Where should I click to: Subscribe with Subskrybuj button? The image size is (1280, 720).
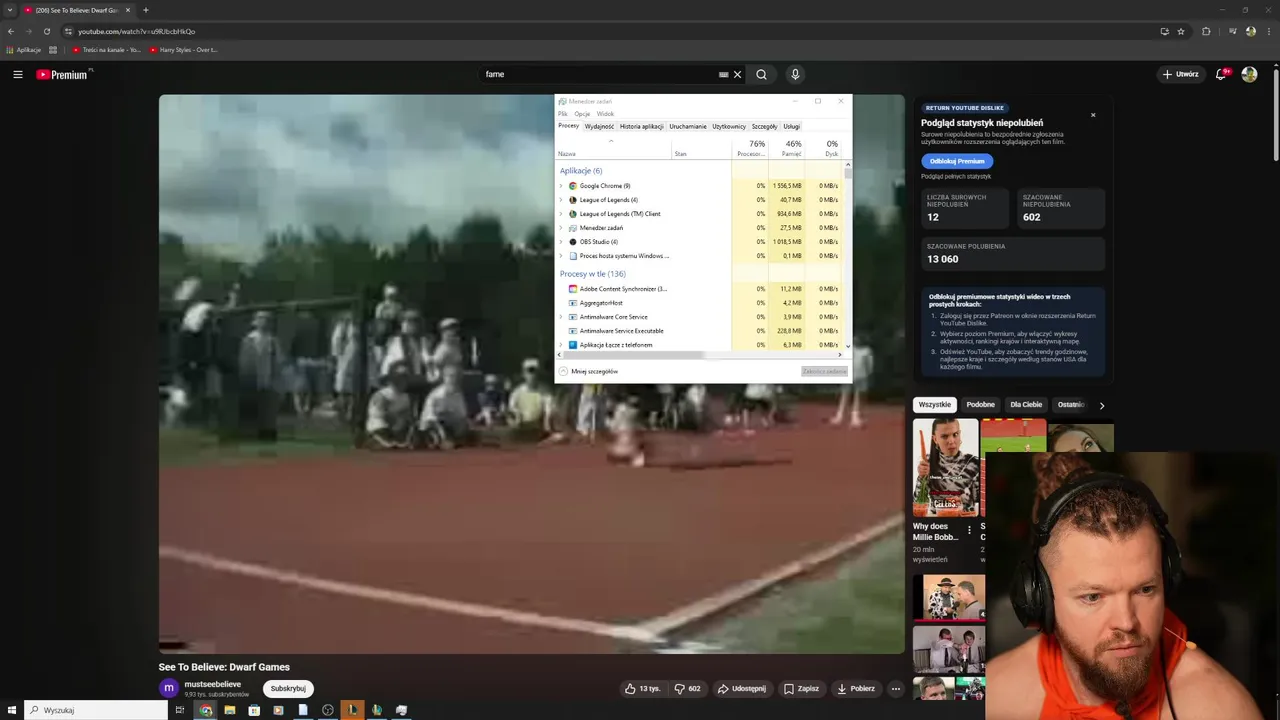pos(288,688)
